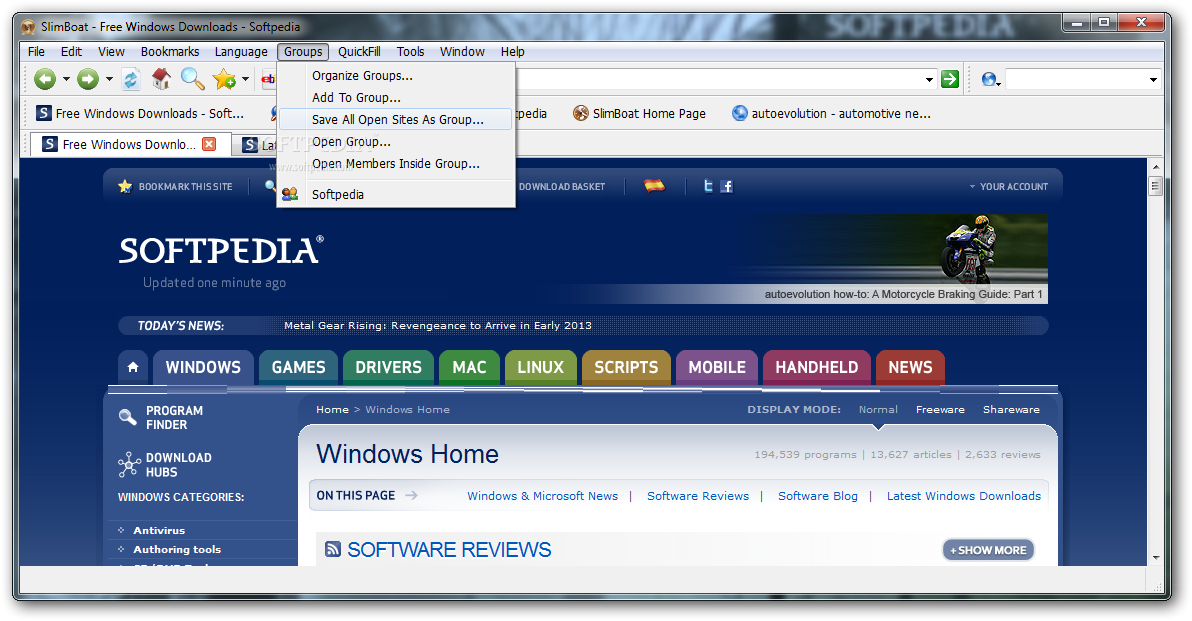Image resolution: width=1192 pixels, height=621 pixels.
Task: Open the LINUX category tab
Action: pyautogui.click(x=541, y=367)
